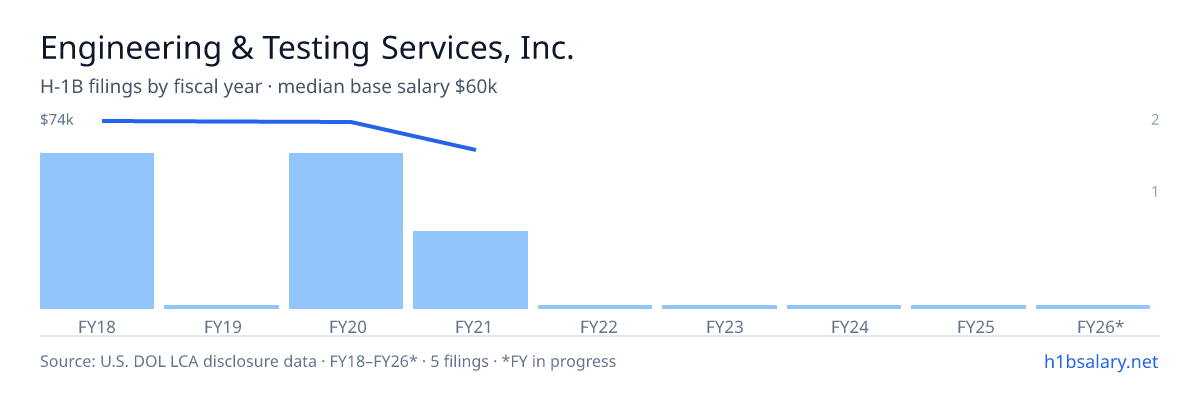Open the h1bsalary.net link
Image resolution: width=1200 pixels, height=400 pixels.
tap(1101, 361)
